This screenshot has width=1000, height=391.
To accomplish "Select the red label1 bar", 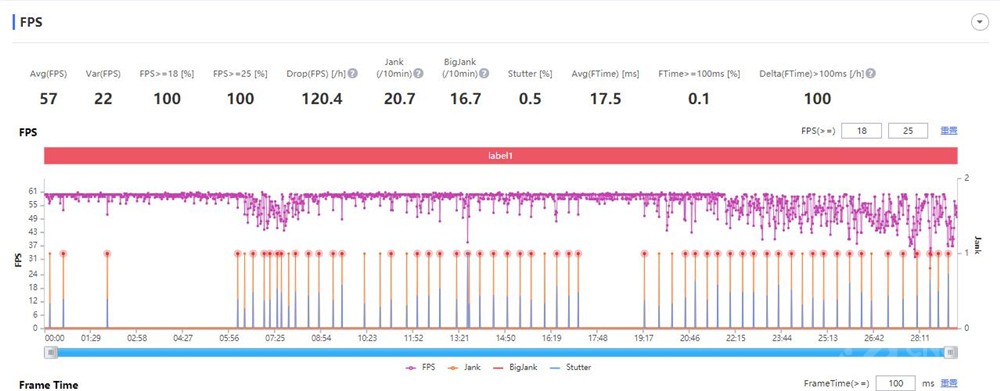I will pos(501,156).
